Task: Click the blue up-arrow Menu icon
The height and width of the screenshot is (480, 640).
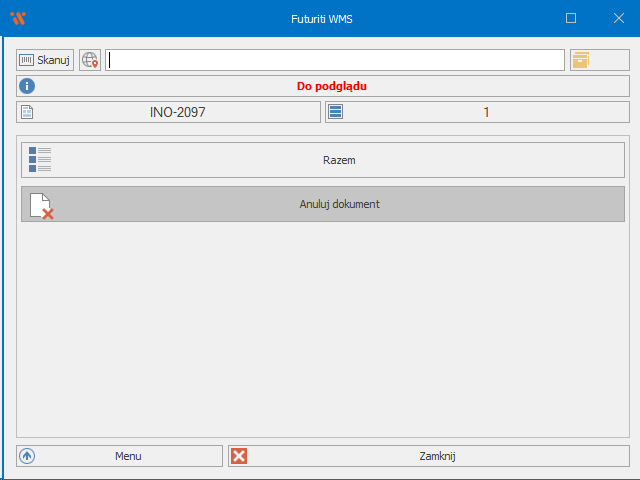Action: (x=28, y=456)
